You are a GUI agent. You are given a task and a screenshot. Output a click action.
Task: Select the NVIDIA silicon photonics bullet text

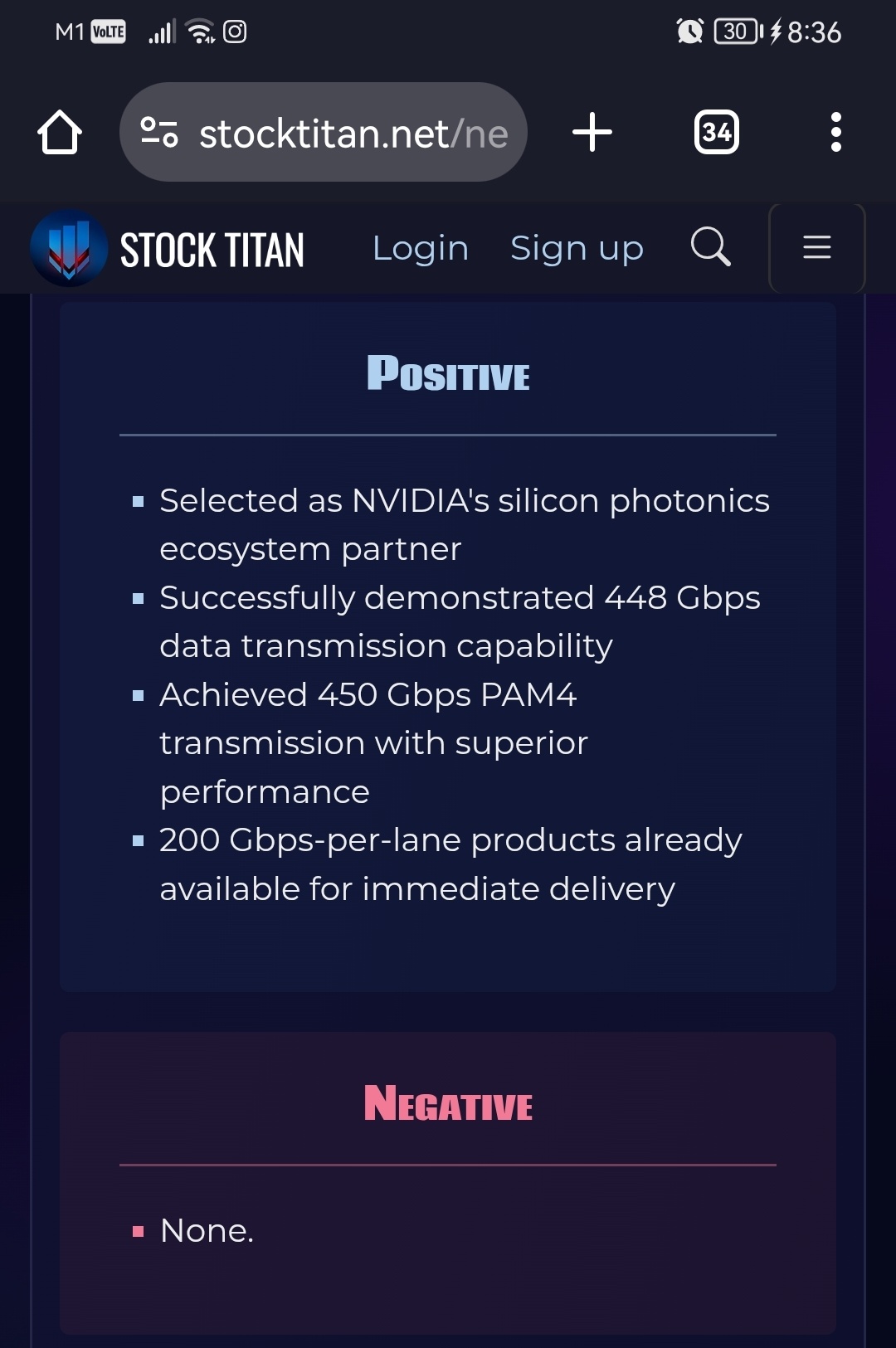point(465,524)
